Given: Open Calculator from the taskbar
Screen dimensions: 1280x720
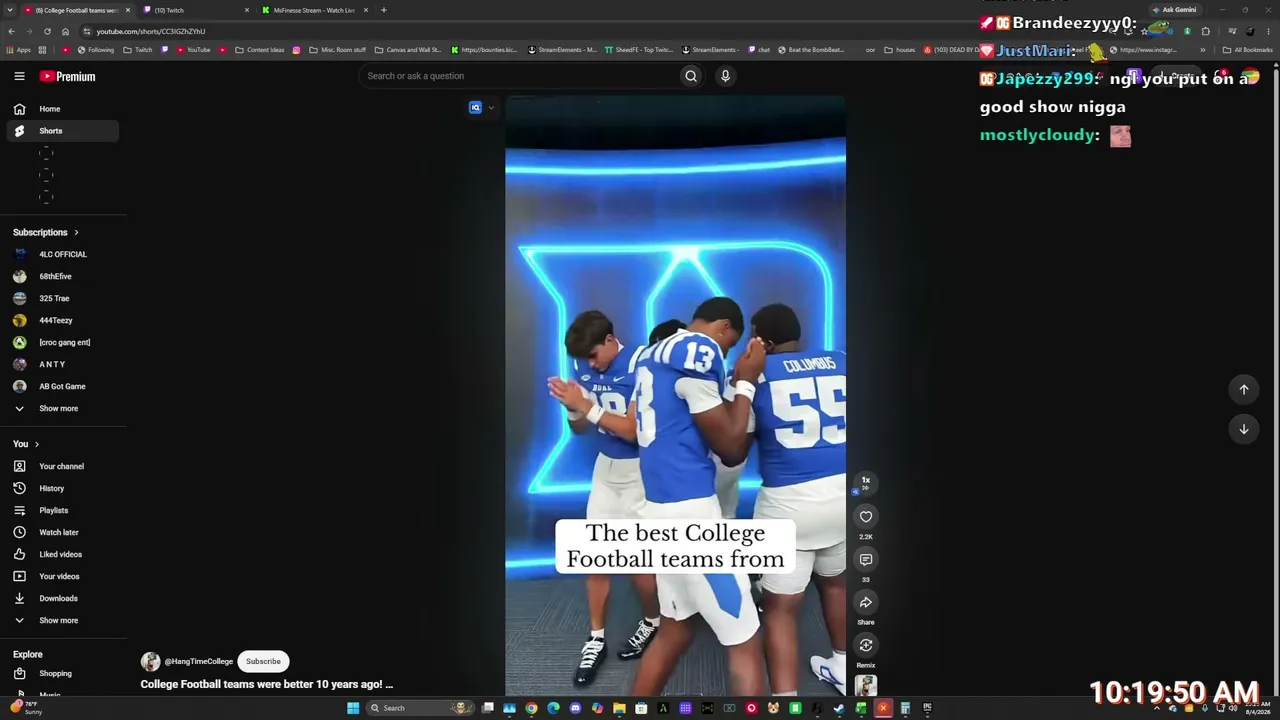Looking at the screenshot, I should 905,708.
